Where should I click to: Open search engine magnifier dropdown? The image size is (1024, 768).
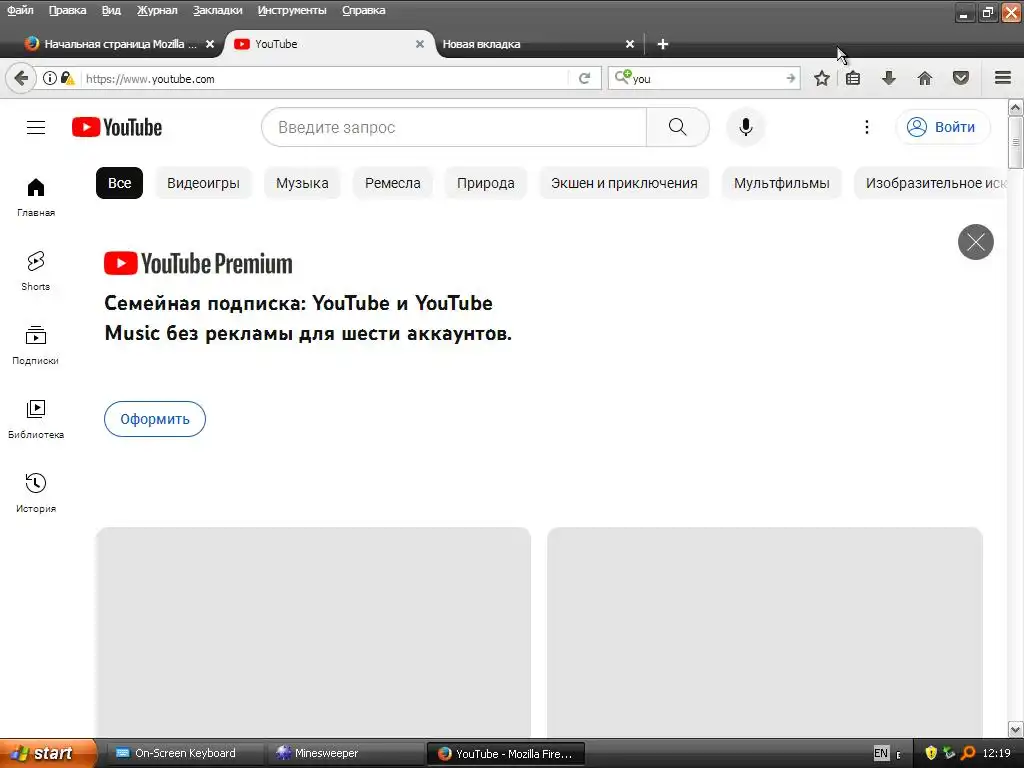(x=622, y=77)
